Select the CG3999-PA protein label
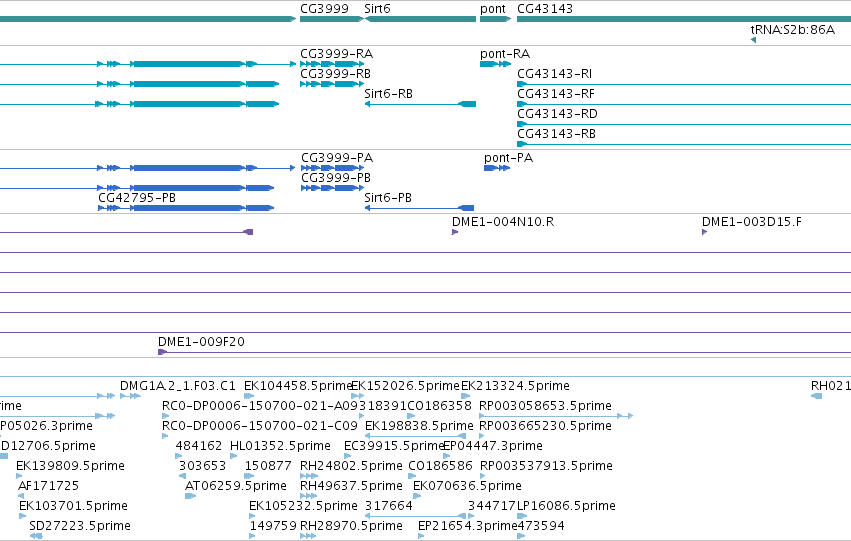 pos(337,158)
